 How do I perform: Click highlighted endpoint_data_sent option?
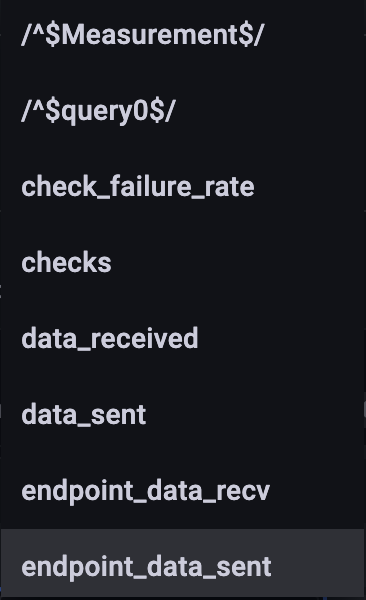pos(182,564)
